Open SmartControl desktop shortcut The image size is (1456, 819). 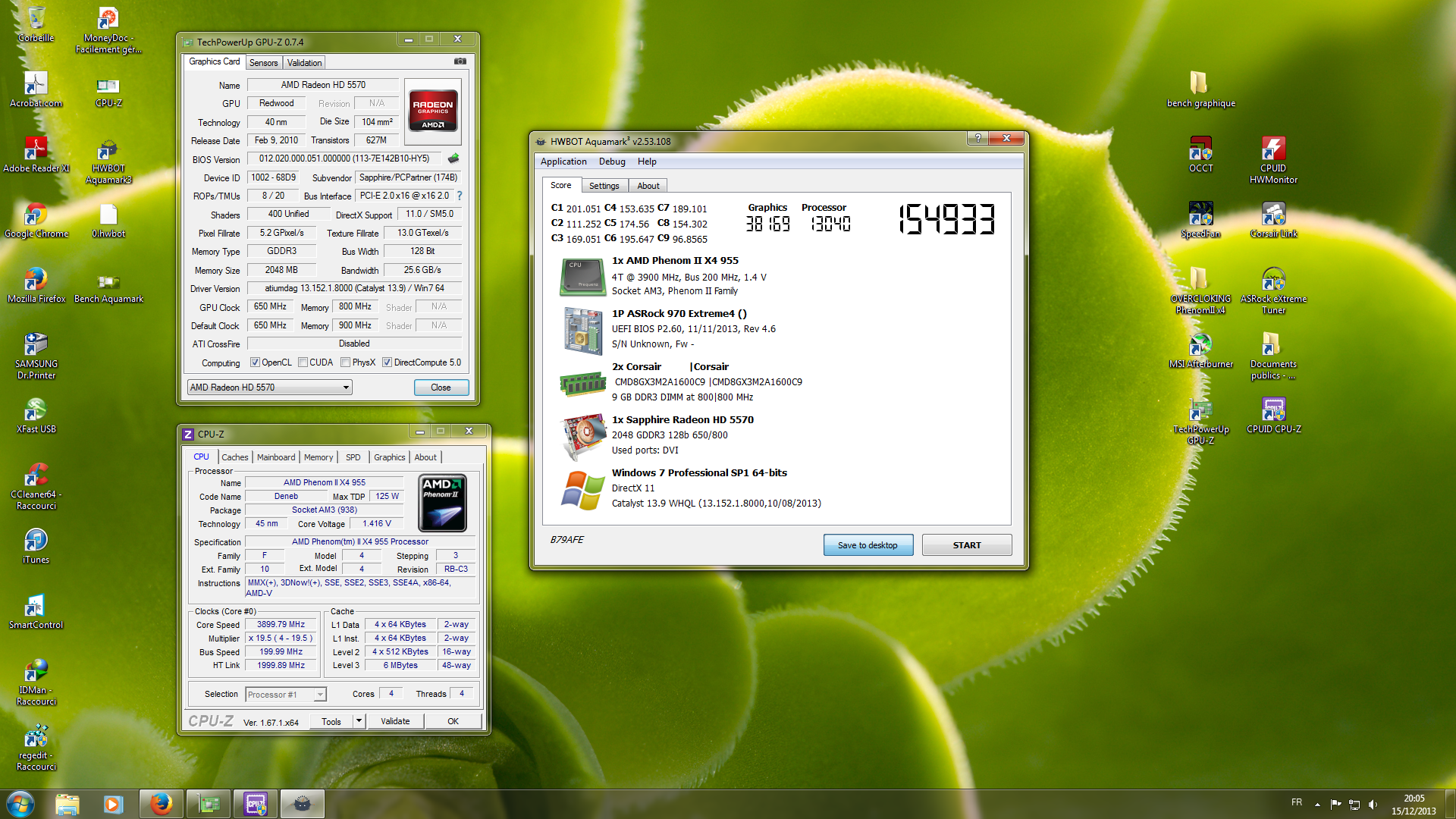(x=36, y=611)
